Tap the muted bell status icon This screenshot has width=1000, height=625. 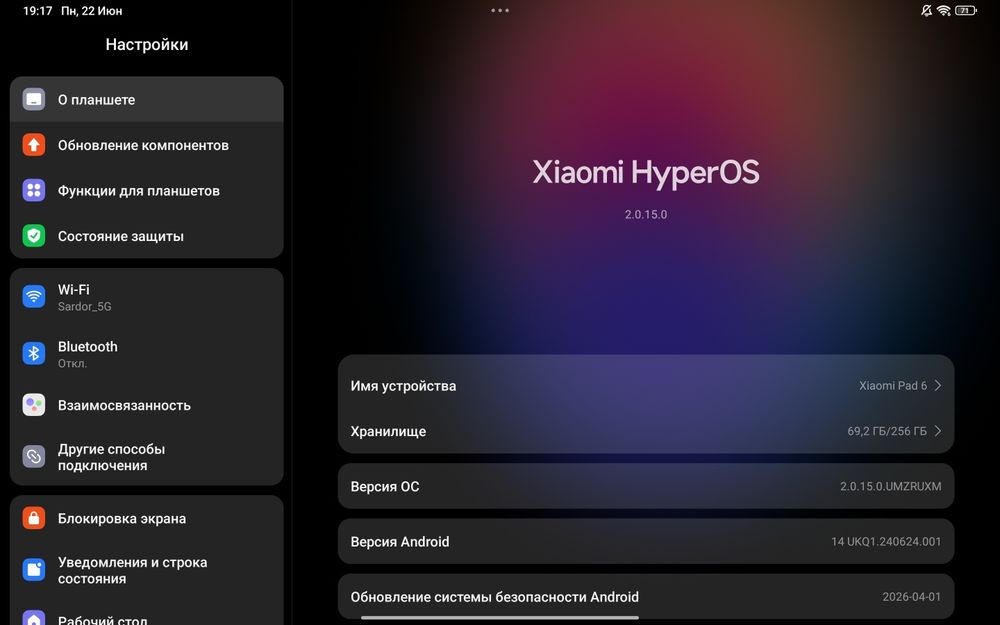point(926,10)
